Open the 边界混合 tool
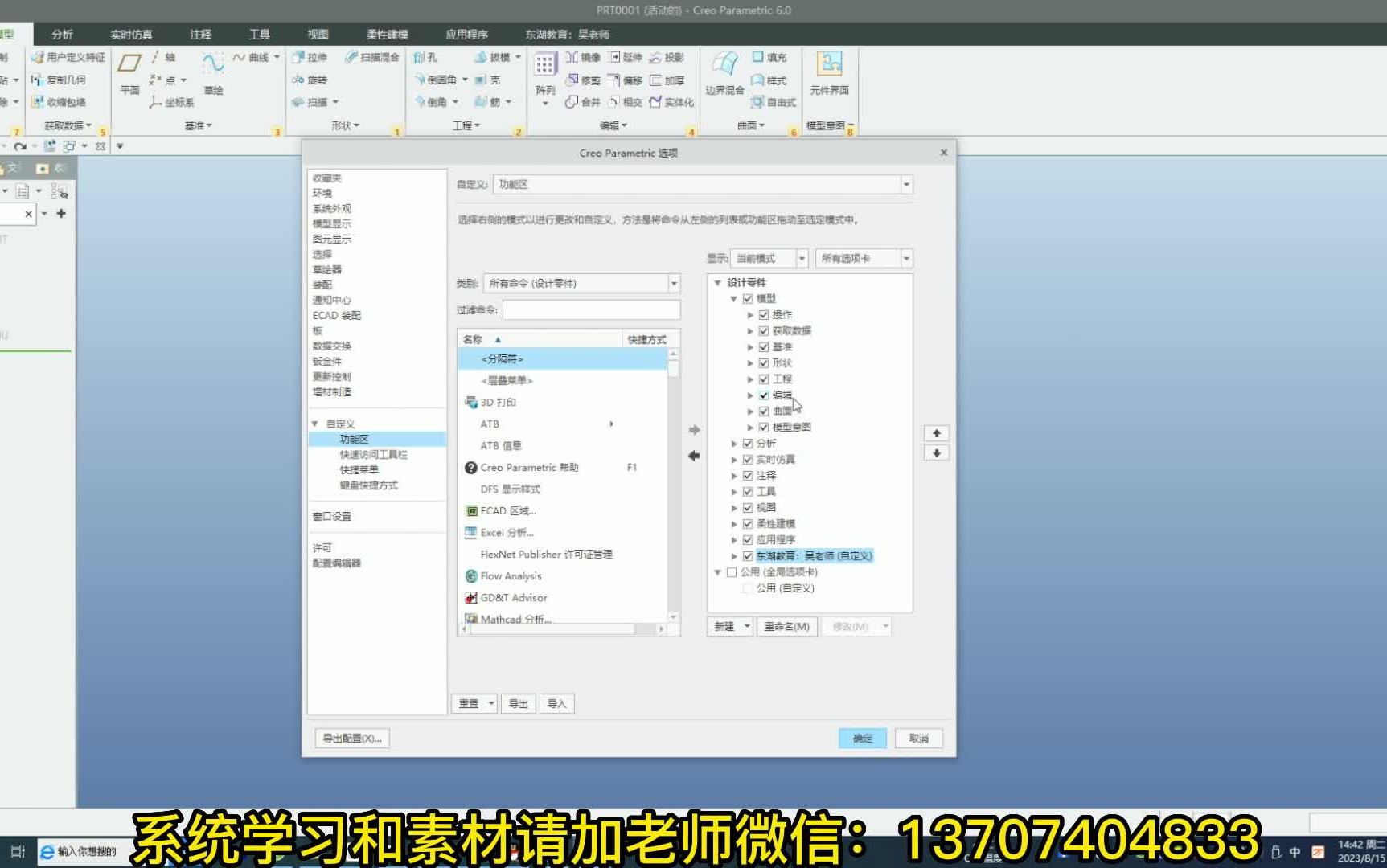The image size is (1387, 868). point(724,73)
